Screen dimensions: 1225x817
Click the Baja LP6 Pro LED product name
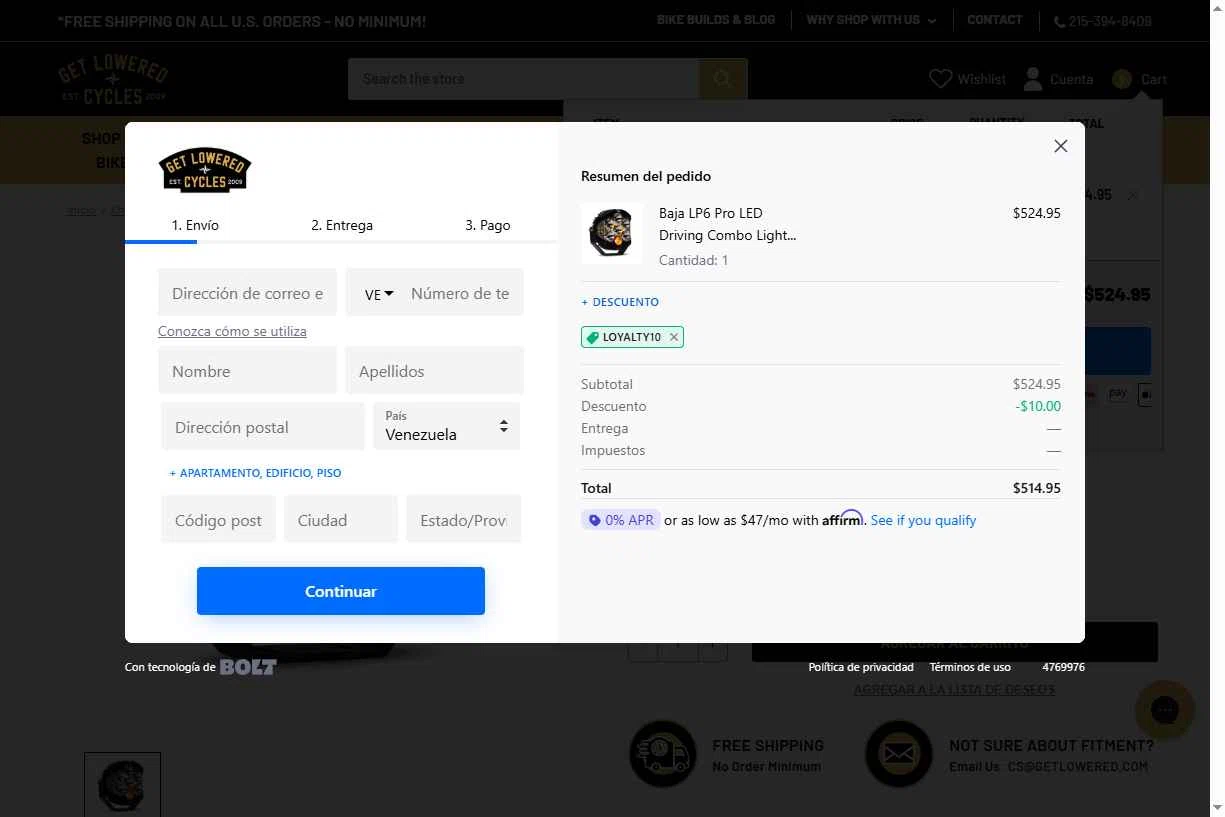[727, 224]
